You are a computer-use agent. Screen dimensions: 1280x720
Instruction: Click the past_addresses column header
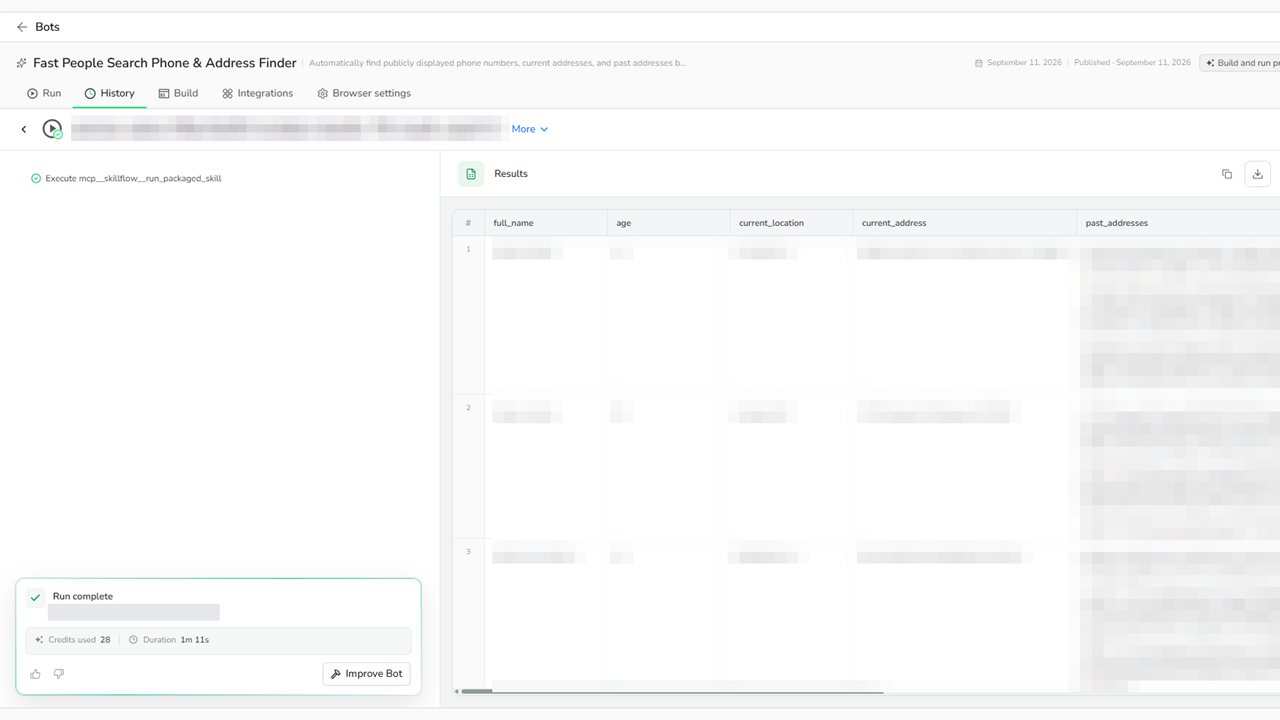coord(1178,223)
